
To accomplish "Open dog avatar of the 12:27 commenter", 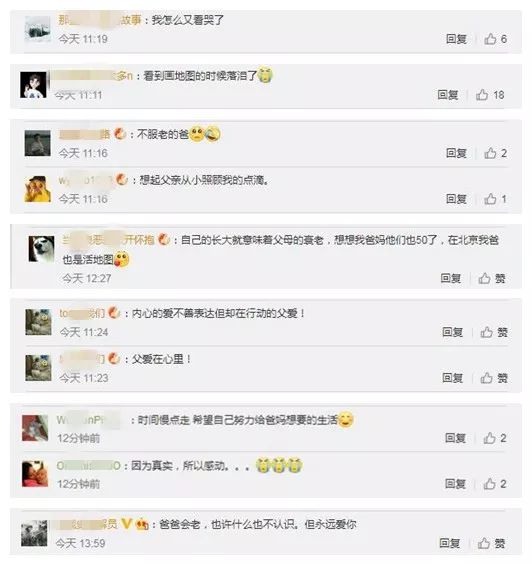I will point(41,249).
